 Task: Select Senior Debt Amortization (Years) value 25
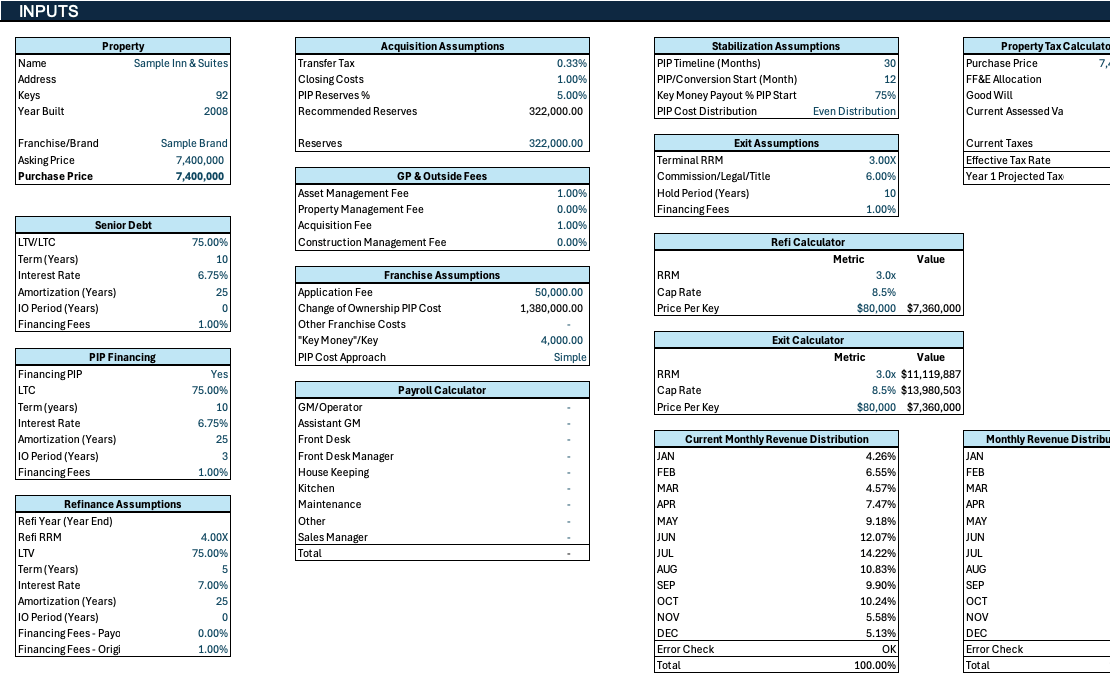coord(222,292)
